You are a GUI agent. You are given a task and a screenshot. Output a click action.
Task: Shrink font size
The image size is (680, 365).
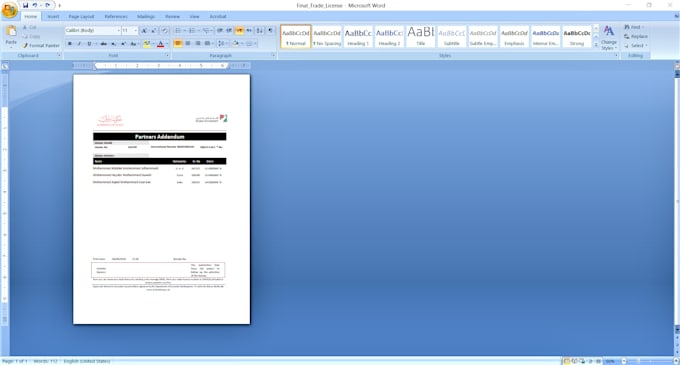pos(154,31)
